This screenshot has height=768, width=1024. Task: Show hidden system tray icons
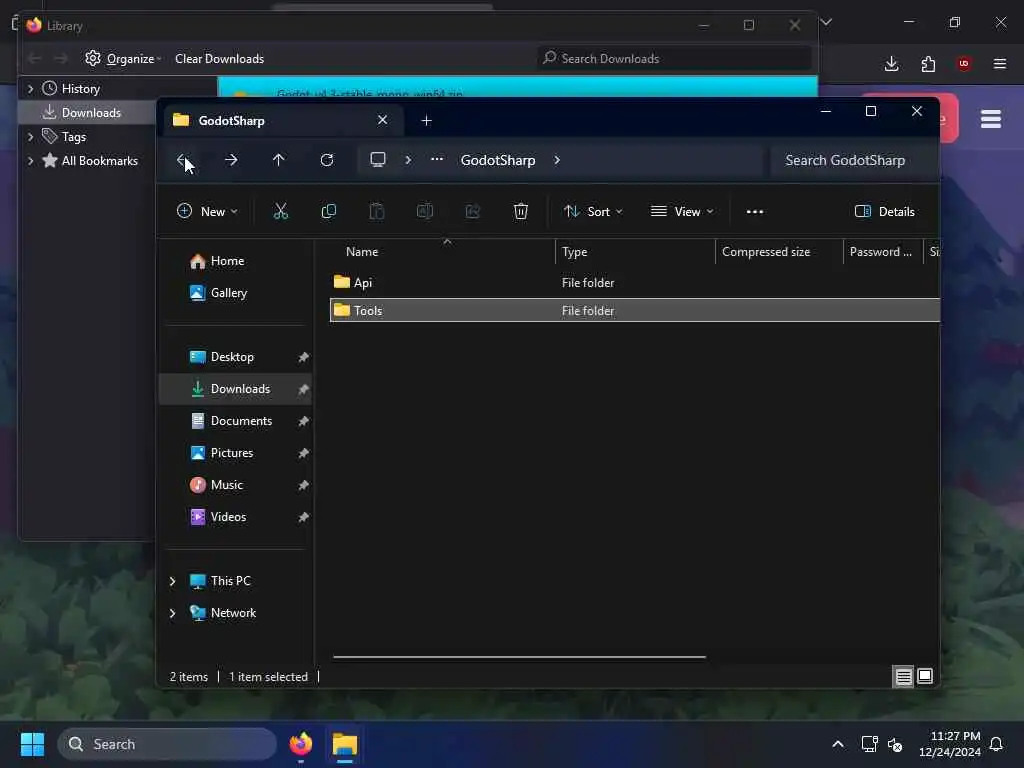(838, 744)
